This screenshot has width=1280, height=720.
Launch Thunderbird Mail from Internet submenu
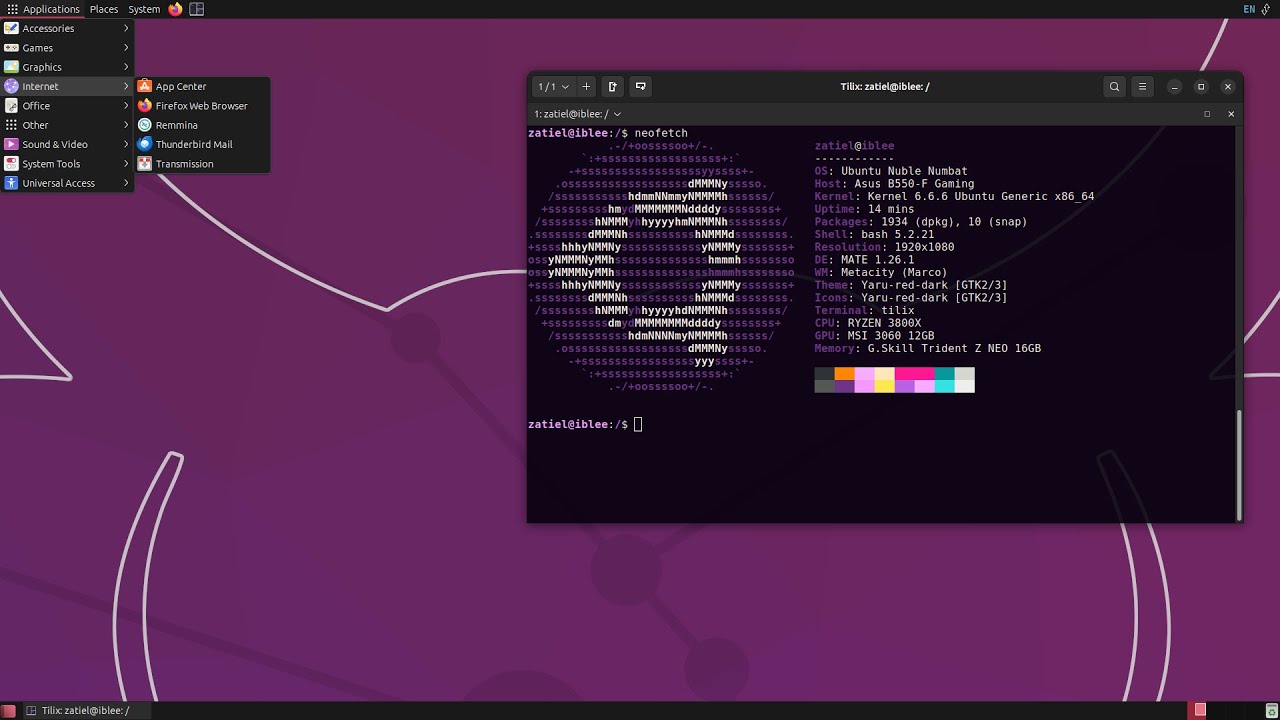coord(202,144)
